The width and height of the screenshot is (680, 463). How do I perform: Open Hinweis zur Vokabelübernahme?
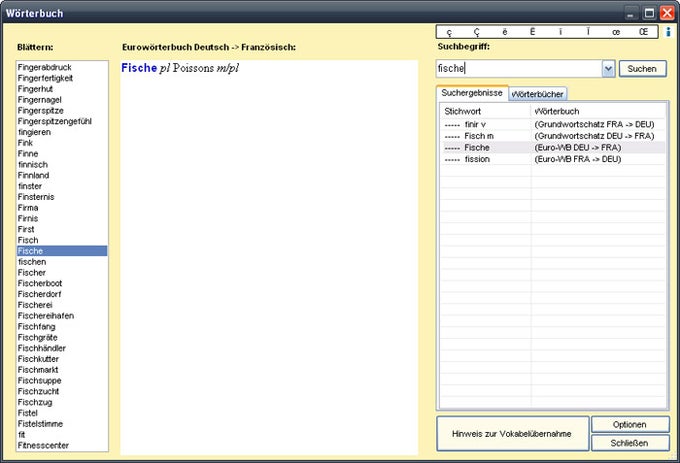(512, 434)
